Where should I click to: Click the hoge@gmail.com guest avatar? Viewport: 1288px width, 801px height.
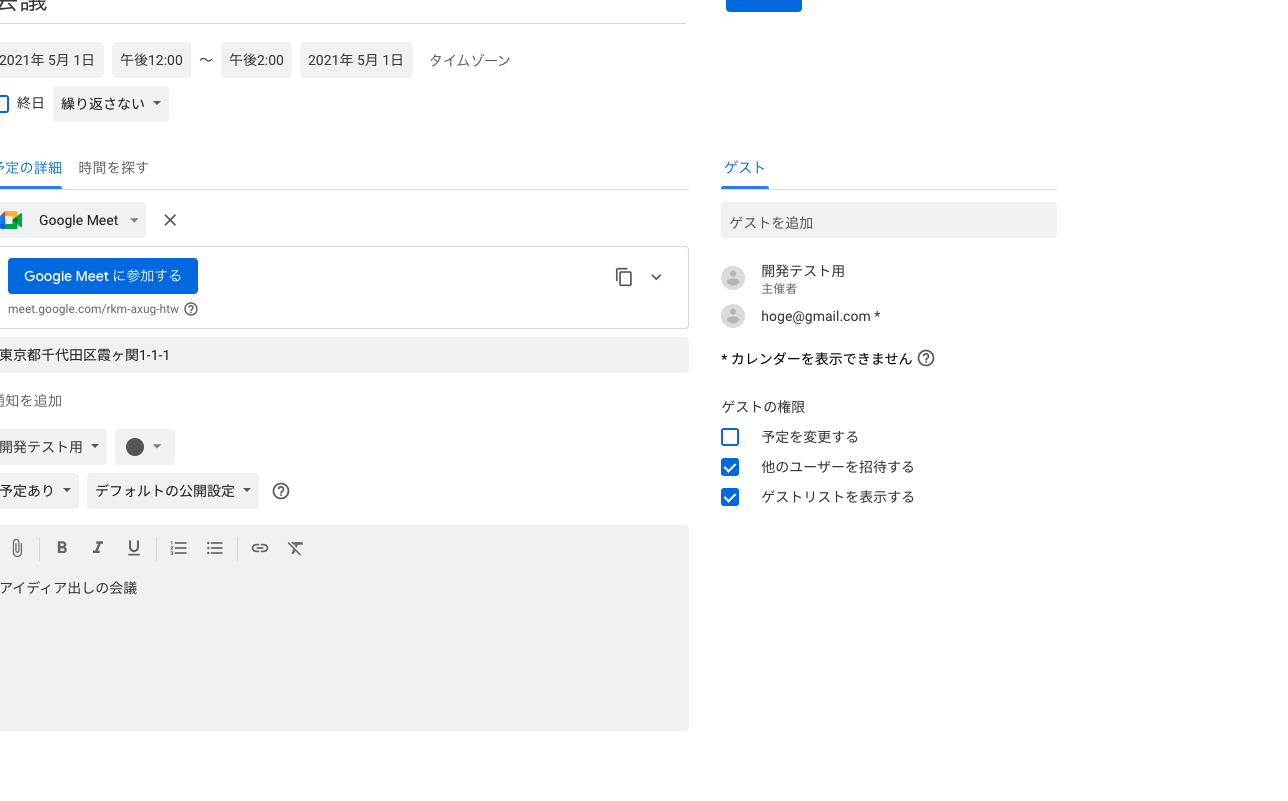click(x=733, y=316)
